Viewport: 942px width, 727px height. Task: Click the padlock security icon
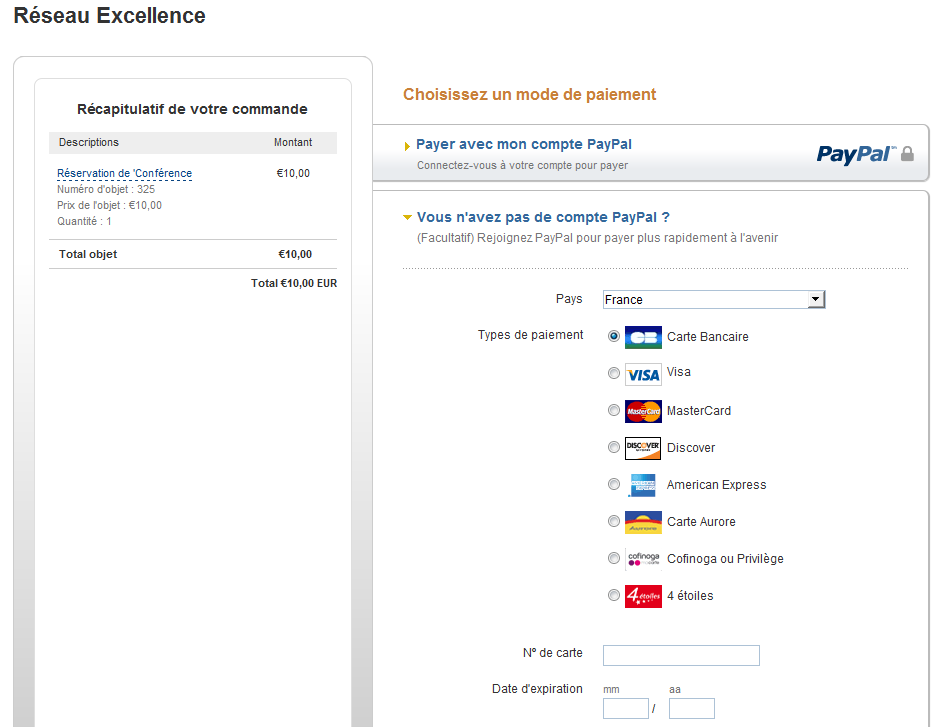pyautogui.click(x=907, y=154)
